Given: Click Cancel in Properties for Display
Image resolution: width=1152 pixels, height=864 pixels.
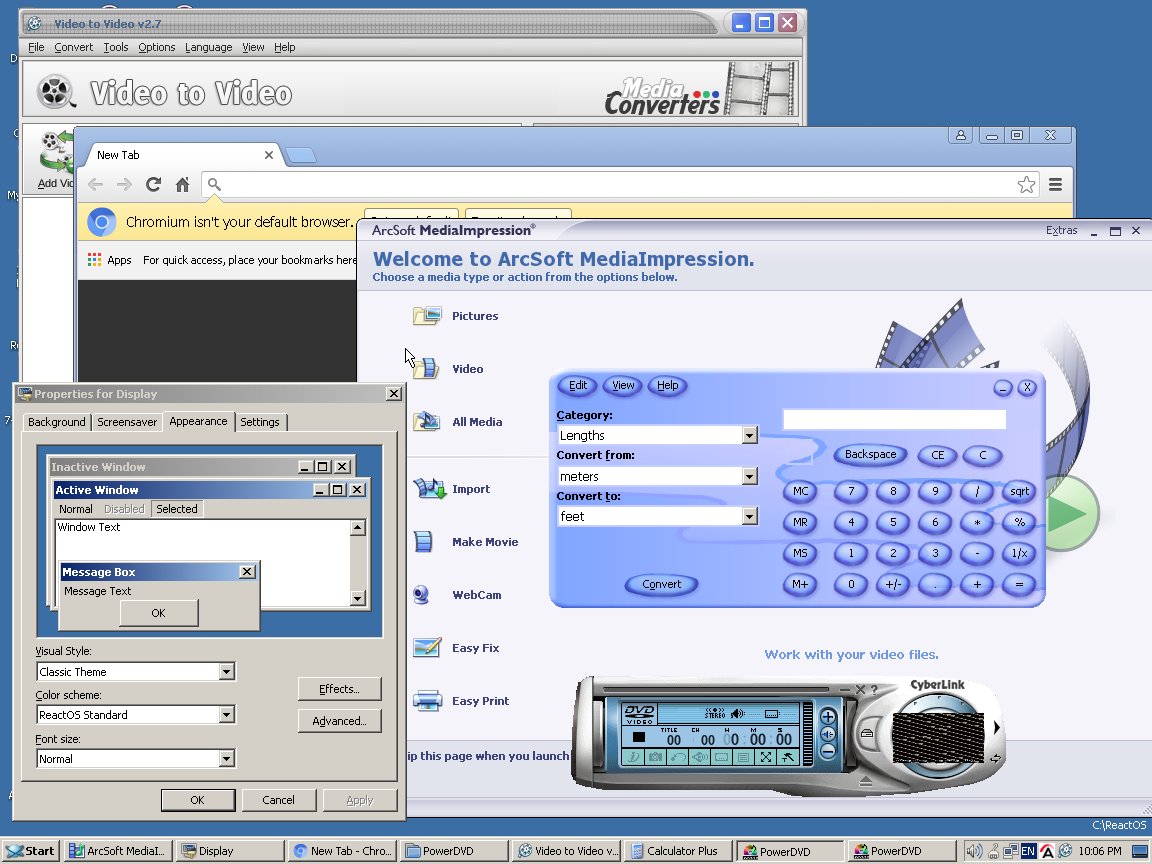Looking at the screenshot, I should click(x=278, y=800).
